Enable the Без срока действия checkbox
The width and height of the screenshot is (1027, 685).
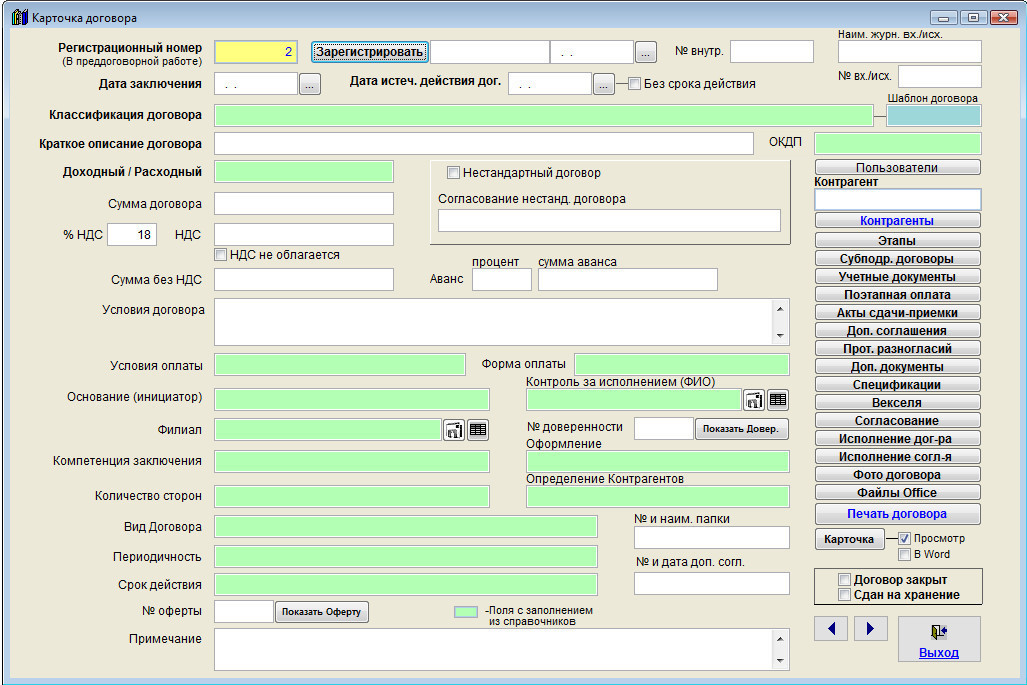coord(634,84)
